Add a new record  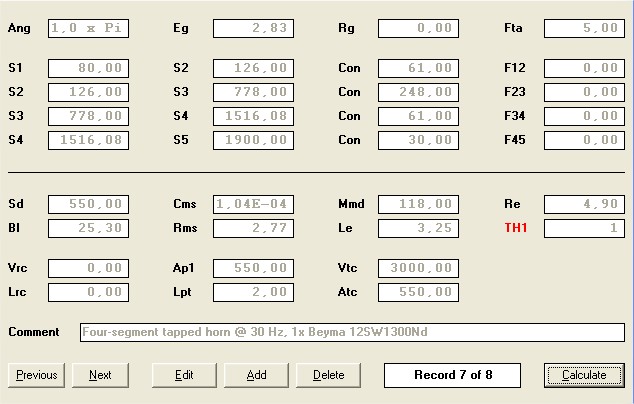coord(257,375)
